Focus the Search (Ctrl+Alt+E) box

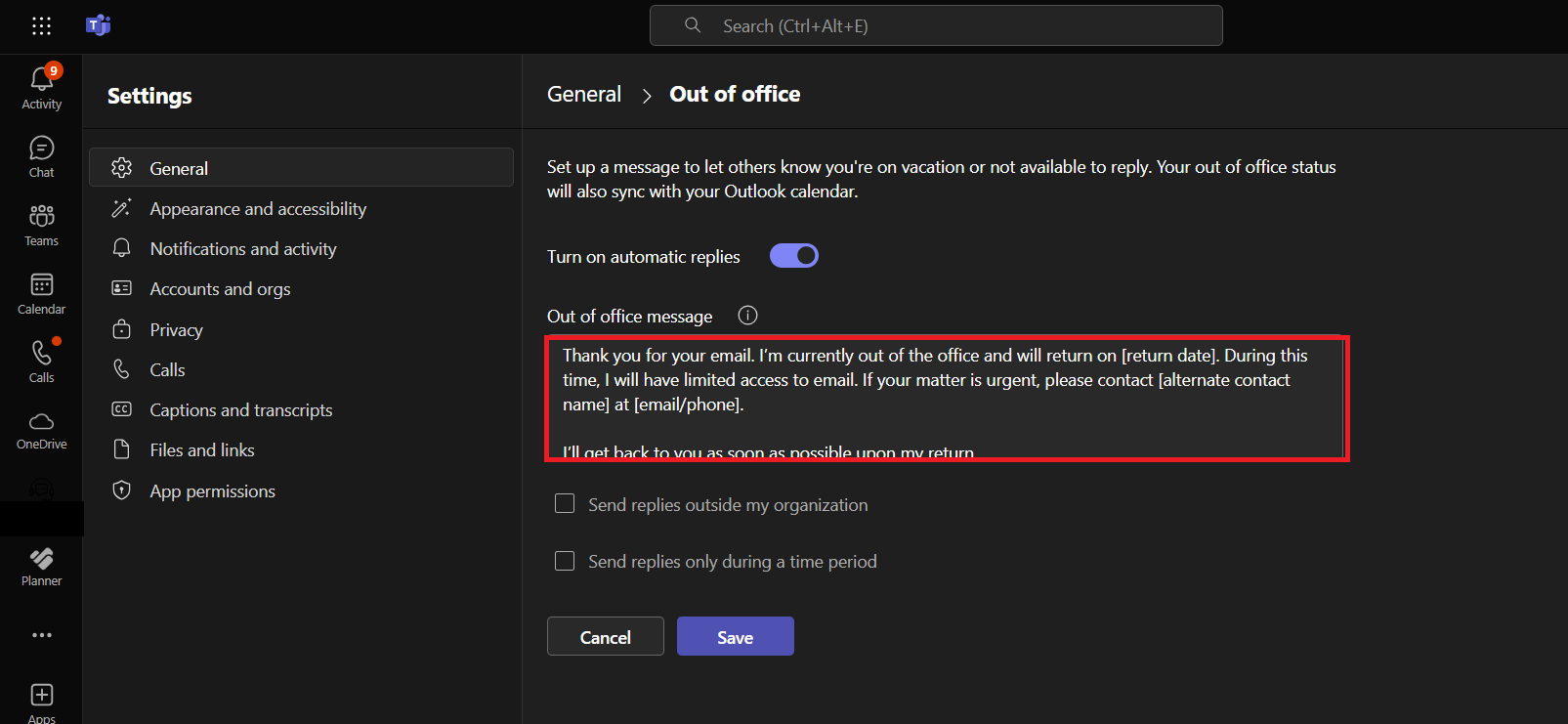[x=936, y=25]
